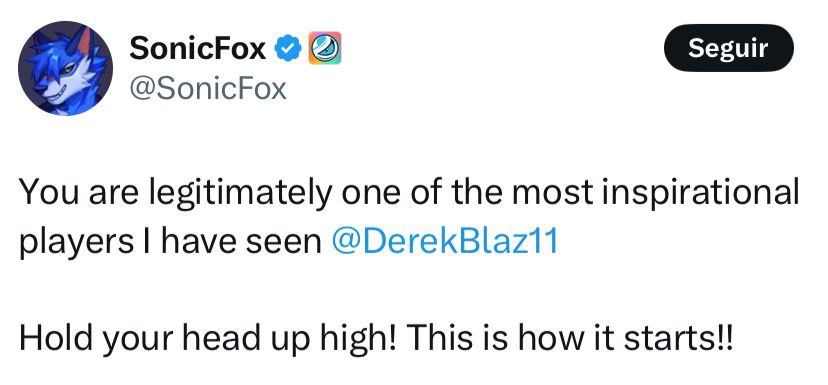The image size is (828, 385).
Task: Open the affiliate badge next to SonicFox
Action: (325, 48)
